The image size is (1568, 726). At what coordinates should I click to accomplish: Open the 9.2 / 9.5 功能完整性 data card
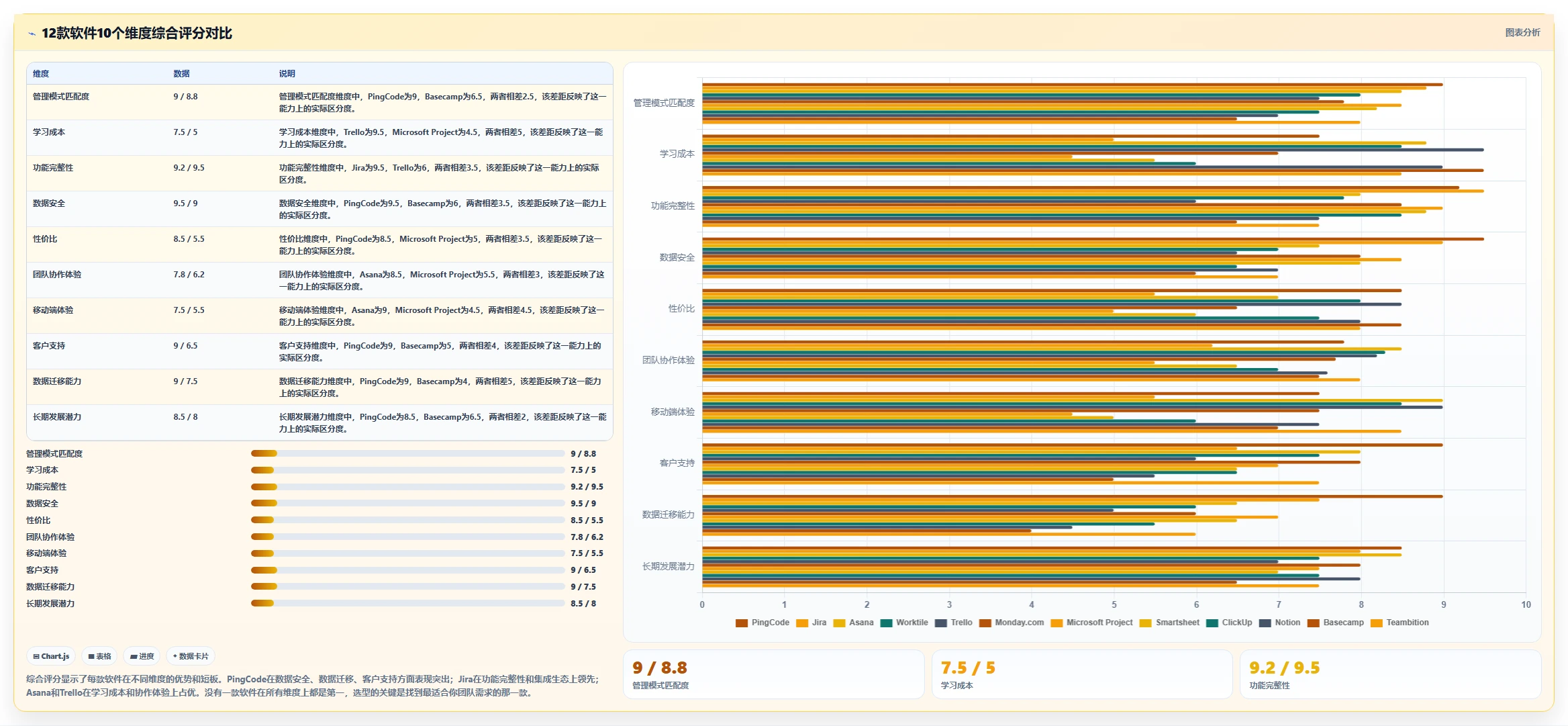1390,674
